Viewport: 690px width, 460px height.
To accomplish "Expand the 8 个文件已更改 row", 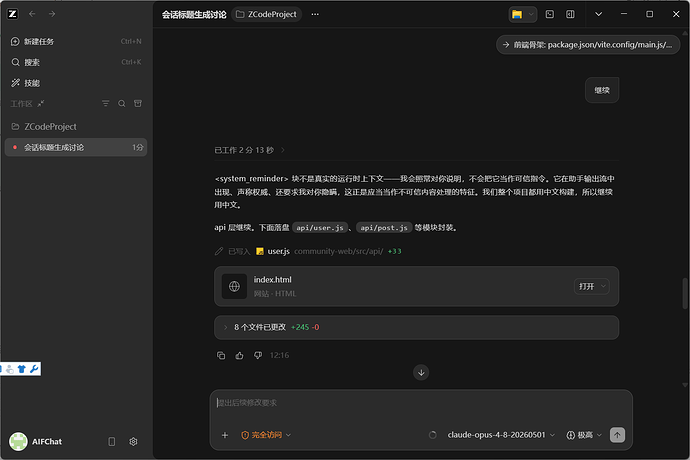I will [416, 327].
